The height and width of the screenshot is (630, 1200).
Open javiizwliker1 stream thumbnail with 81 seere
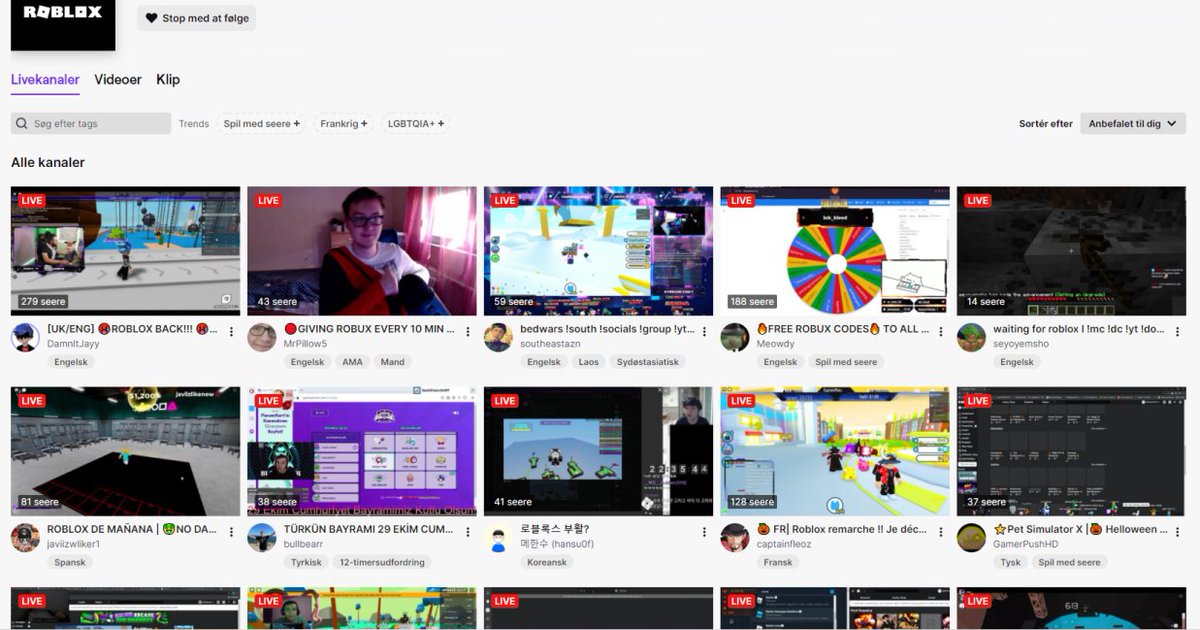125,451
